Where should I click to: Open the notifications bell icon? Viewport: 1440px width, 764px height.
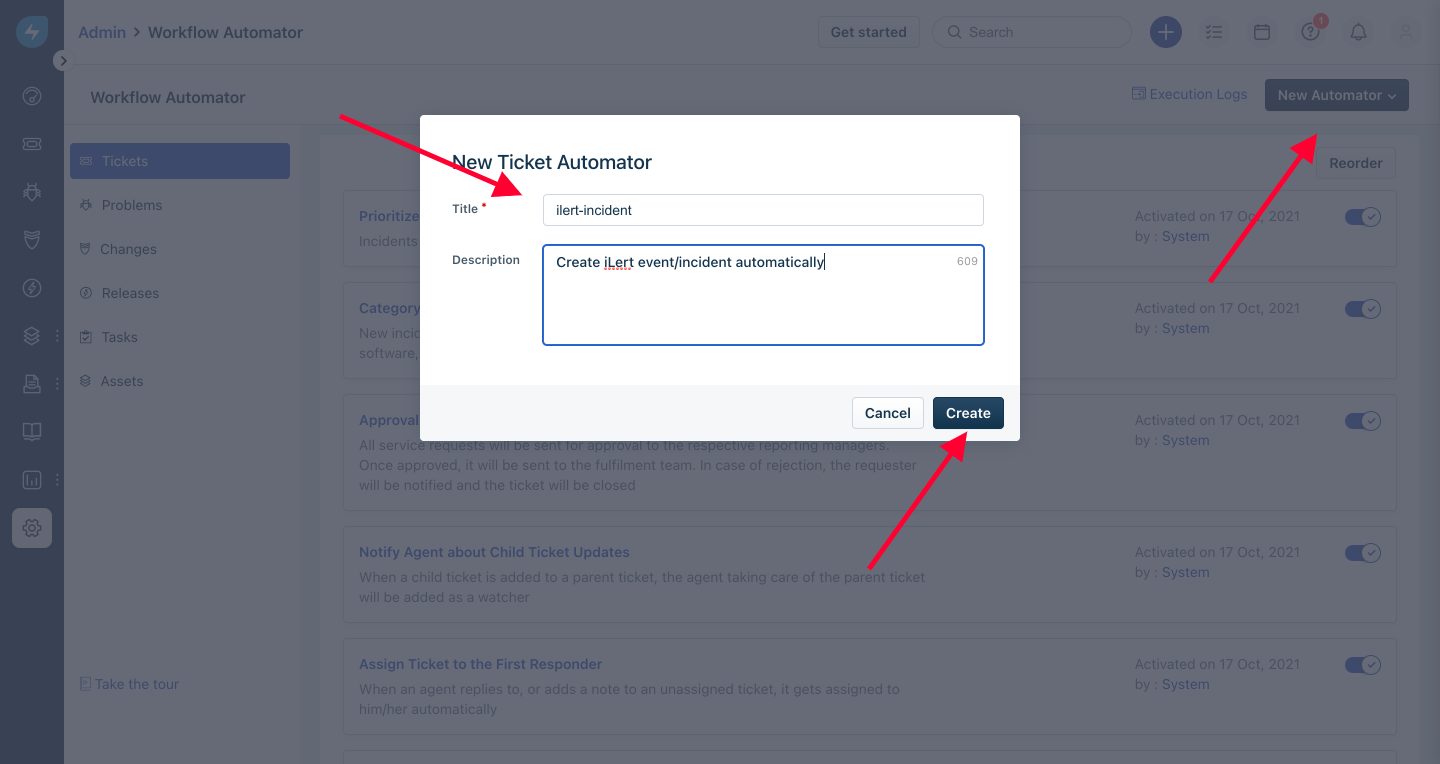(1358, 32)
